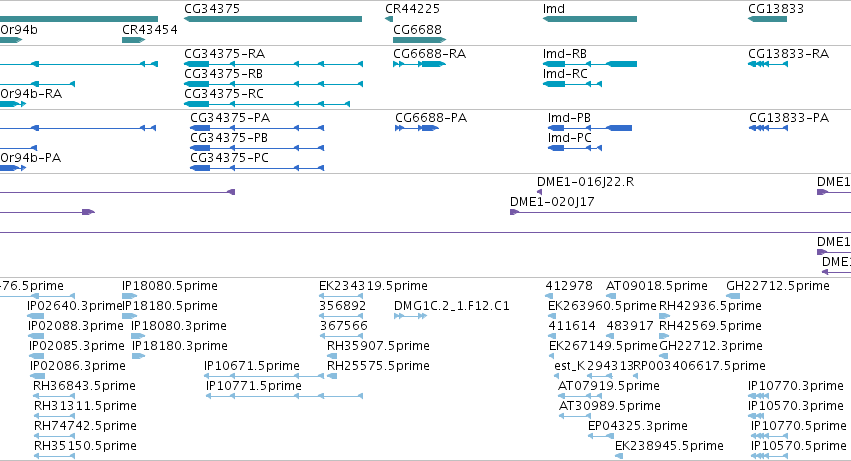851x461 pixels.
Task: Select EST AT30989.5prime
Action: (610, 406)
